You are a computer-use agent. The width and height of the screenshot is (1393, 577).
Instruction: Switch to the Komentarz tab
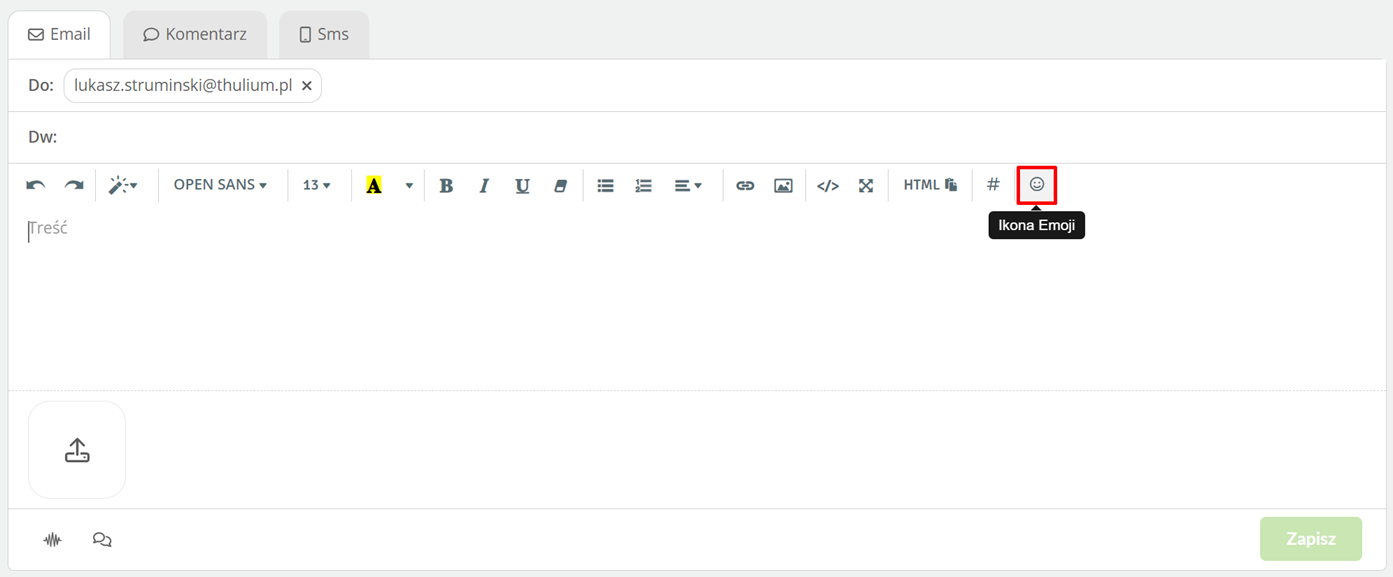pyautogui.click(x=195, y=34)
